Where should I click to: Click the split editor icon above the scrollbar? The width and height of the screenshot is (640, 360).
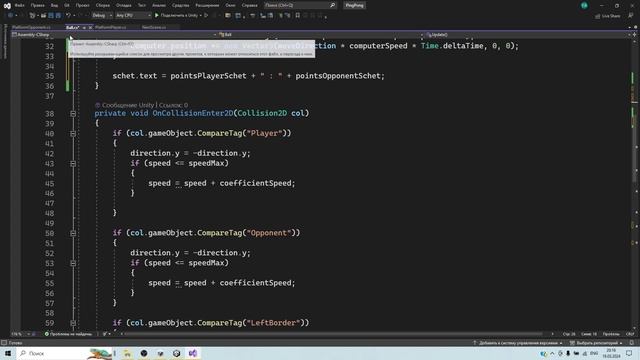[x=634, y=35]
